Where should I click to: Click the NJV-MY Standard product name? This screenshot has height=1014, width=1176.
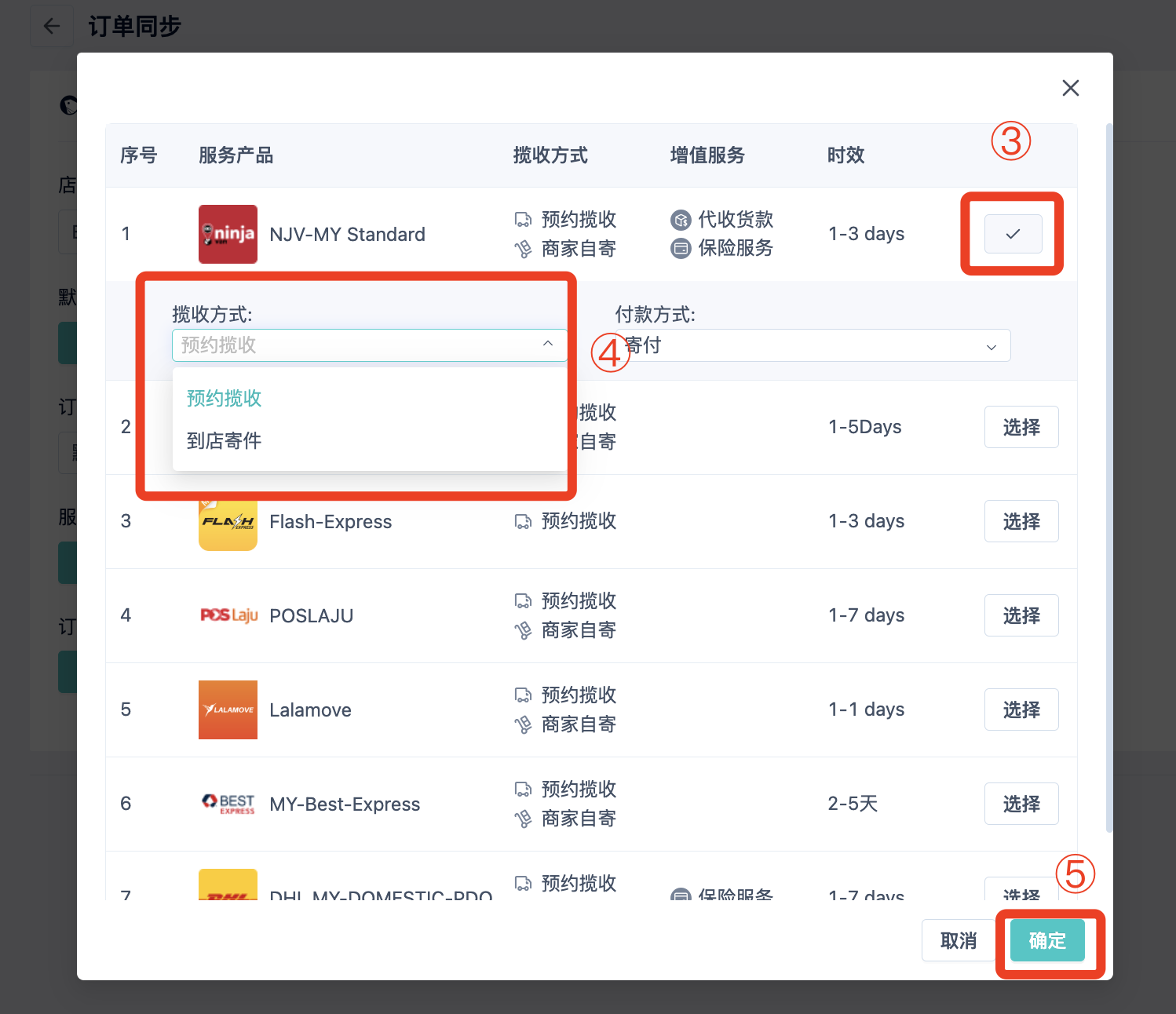click(x=347, y=235)
